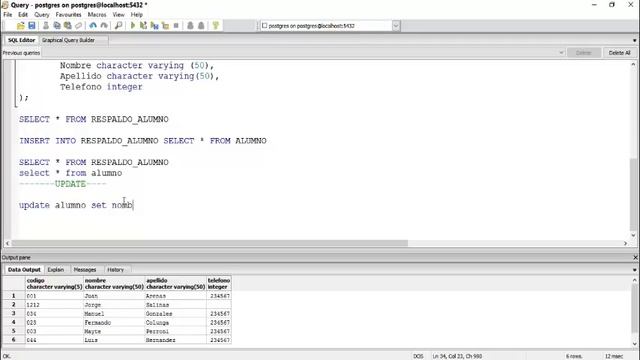This screenshot has width=640, height=360.
Task: Click the Cancel query stop icon
Action: [176, 26]
